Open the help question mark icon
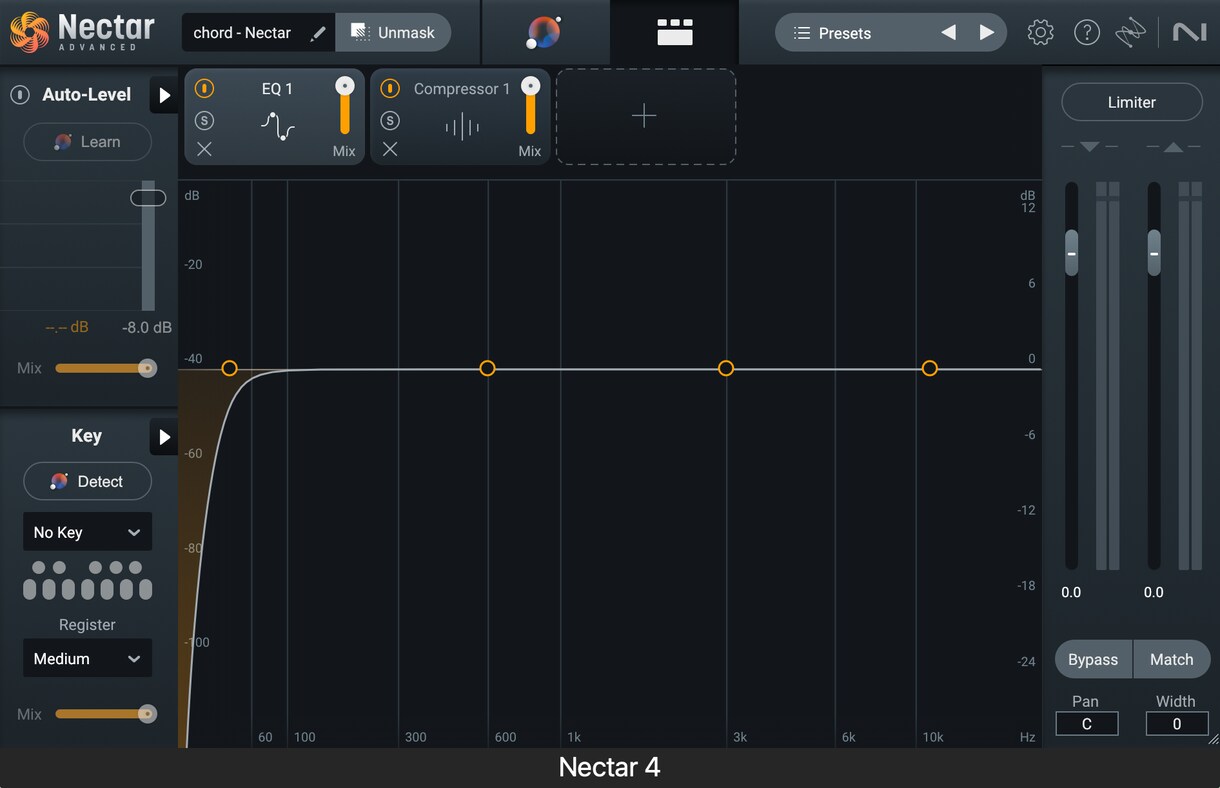The width and height of the screenshot is (1220, 788). [x=1087, y=33]
